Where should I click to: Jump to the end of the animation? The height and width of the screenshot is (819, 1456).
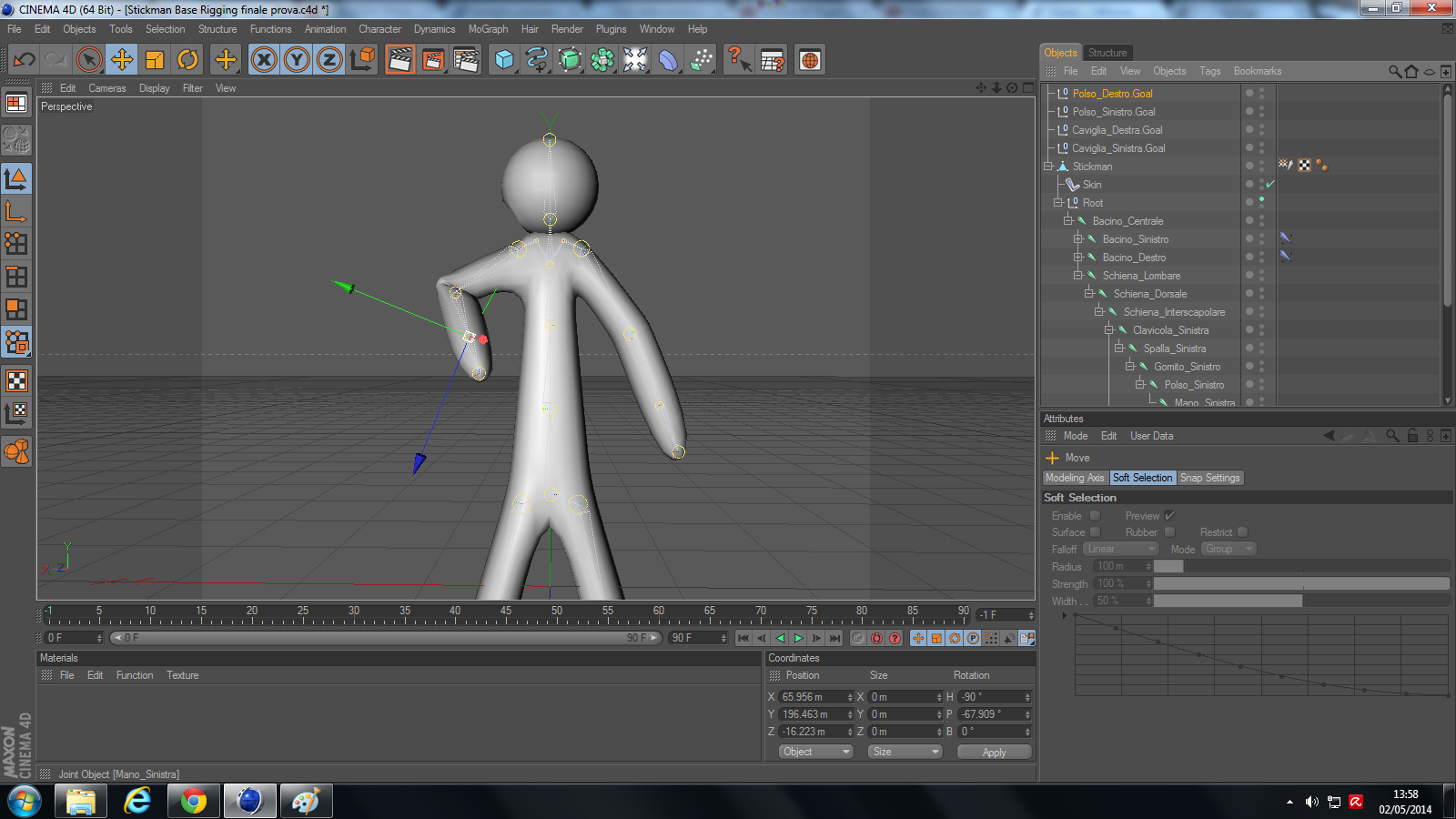[x=834, y=638]
